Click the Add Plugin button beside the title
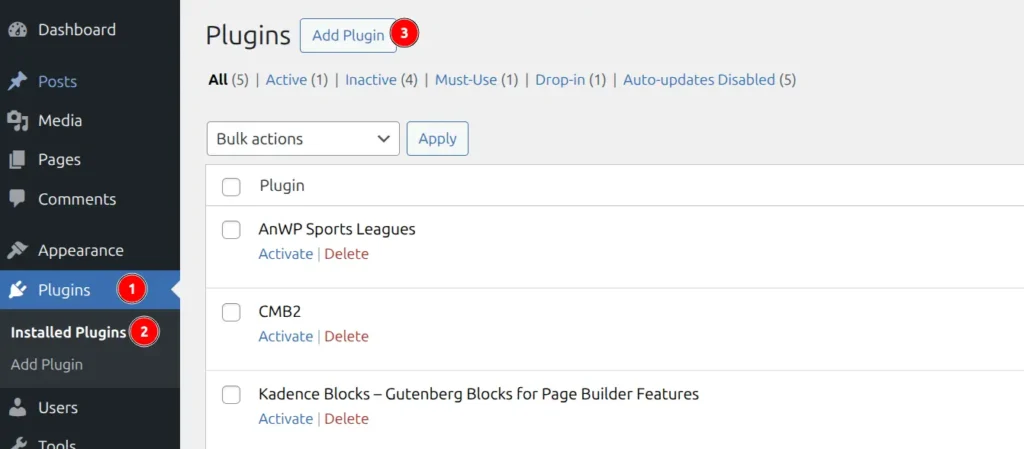The width and height of the screenshot is (1024, 449). (348, 35)
